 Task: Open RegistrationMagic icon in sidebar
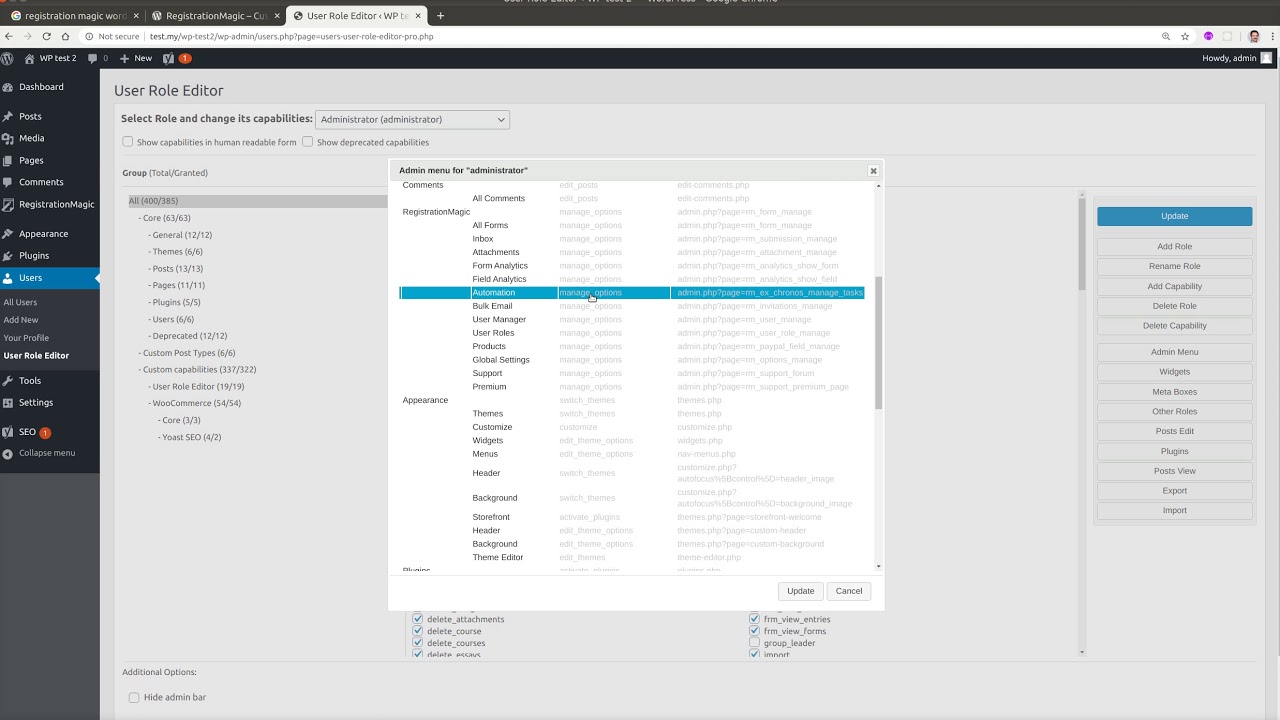(8, 204)
